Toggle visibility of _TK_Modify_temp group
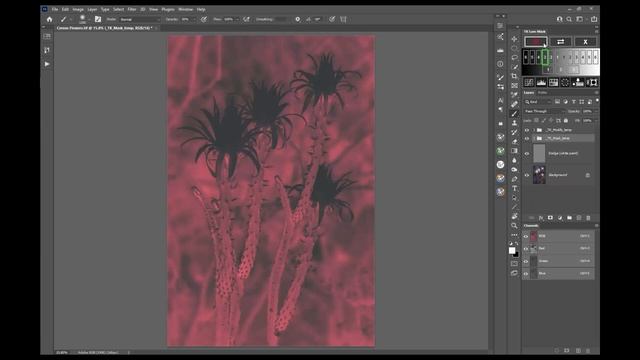 [527, 130]
